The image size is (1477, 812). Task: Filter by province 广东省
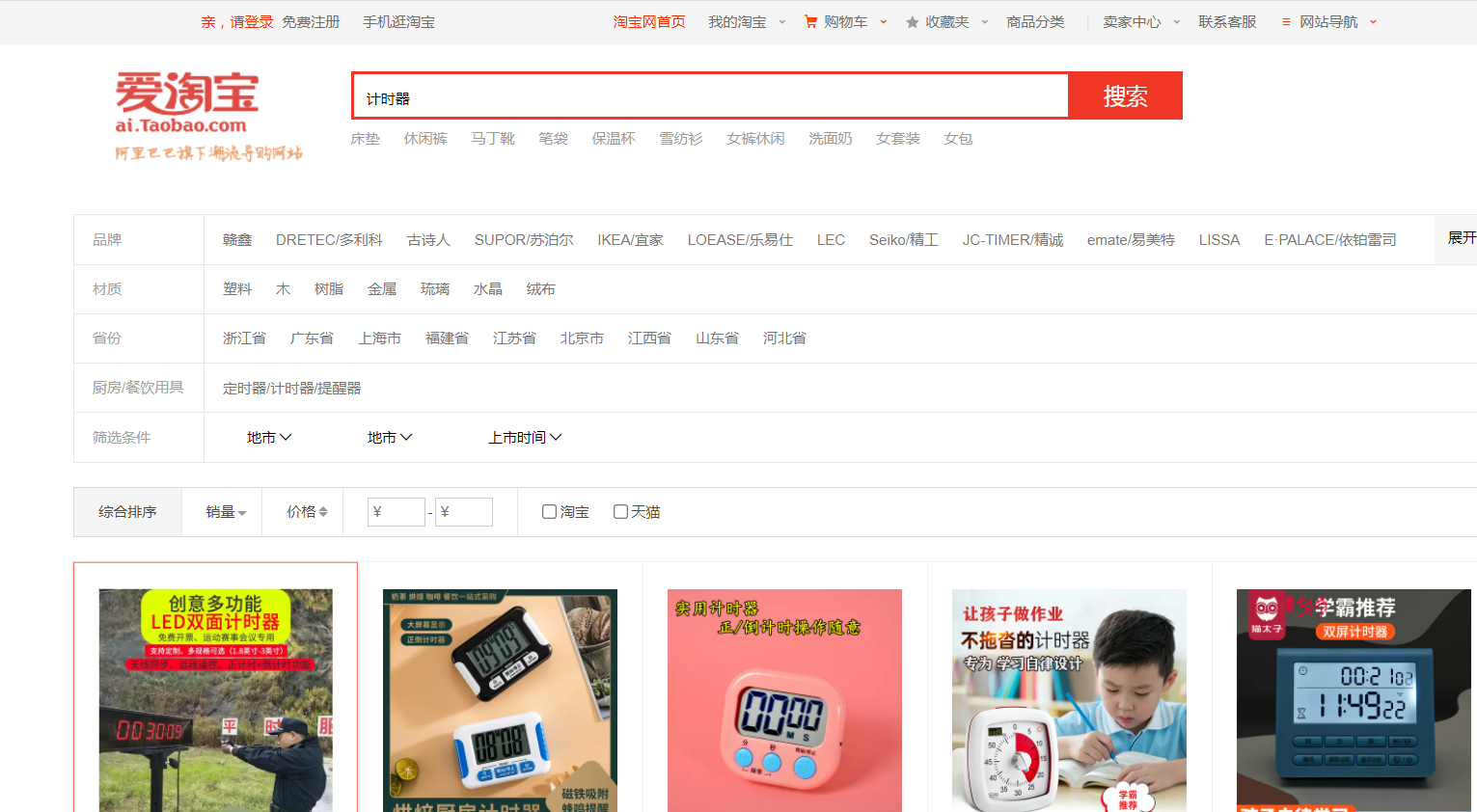(312, 338)
